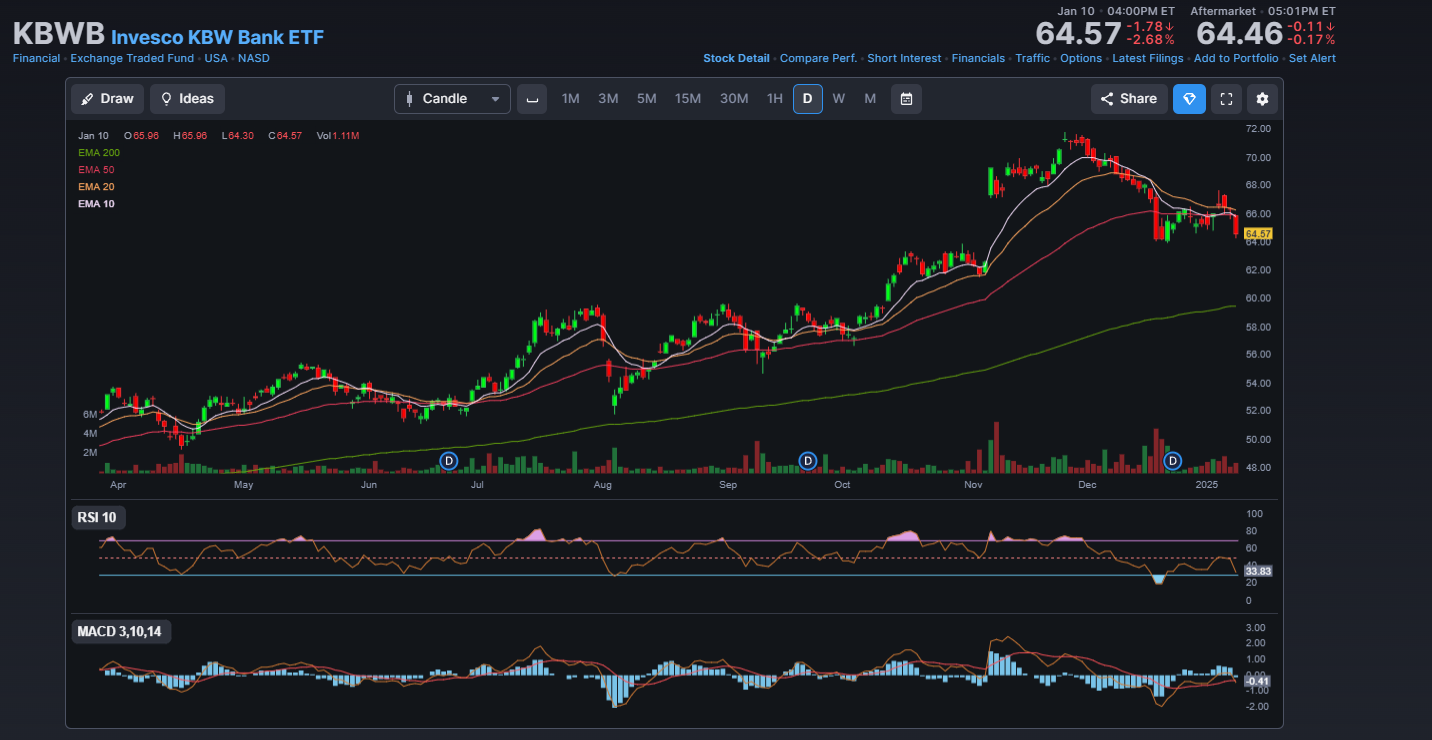Expand the Candle chart type dropdown
This screenshot has width=1432, height=740.
click(452, 99)
